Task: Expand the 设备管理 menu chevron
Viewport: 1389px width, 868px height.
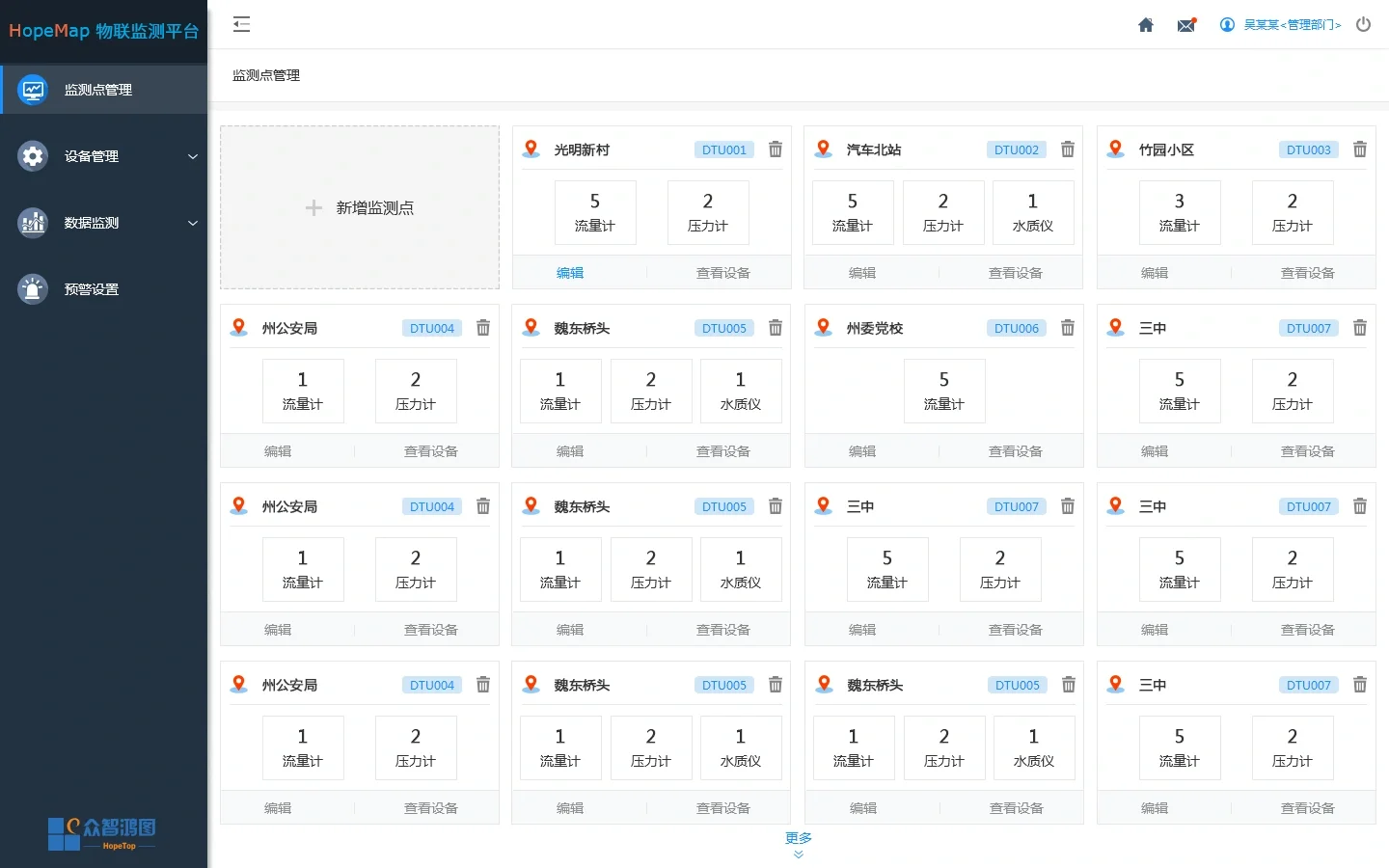Action: click(x=193, y=155)
